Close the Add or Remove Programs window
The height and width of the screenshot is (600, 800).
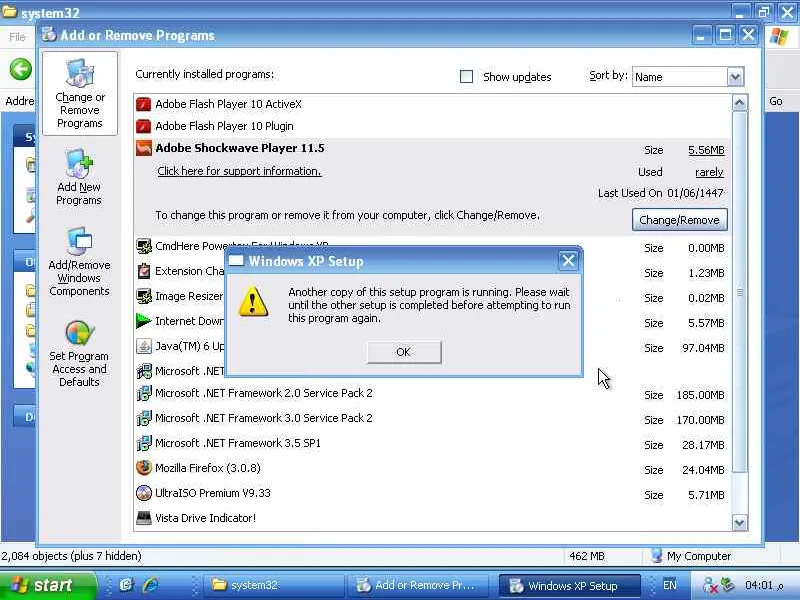pyautogui.click(x=748, y=35)
